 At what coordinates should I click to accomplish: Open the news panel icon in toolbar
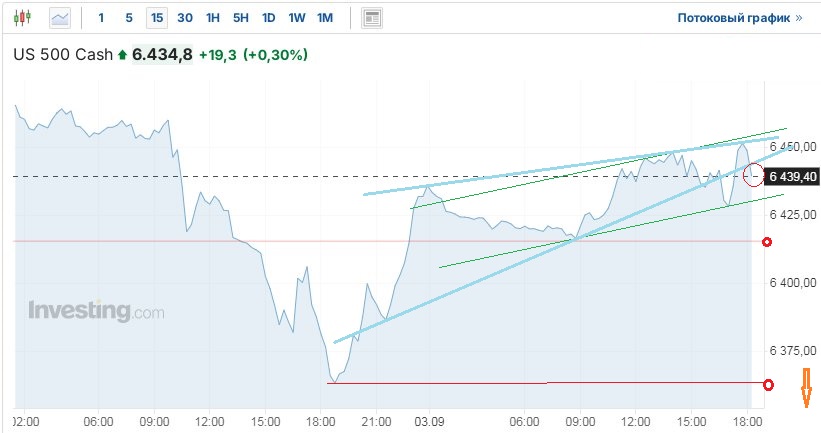coord(372,18)
